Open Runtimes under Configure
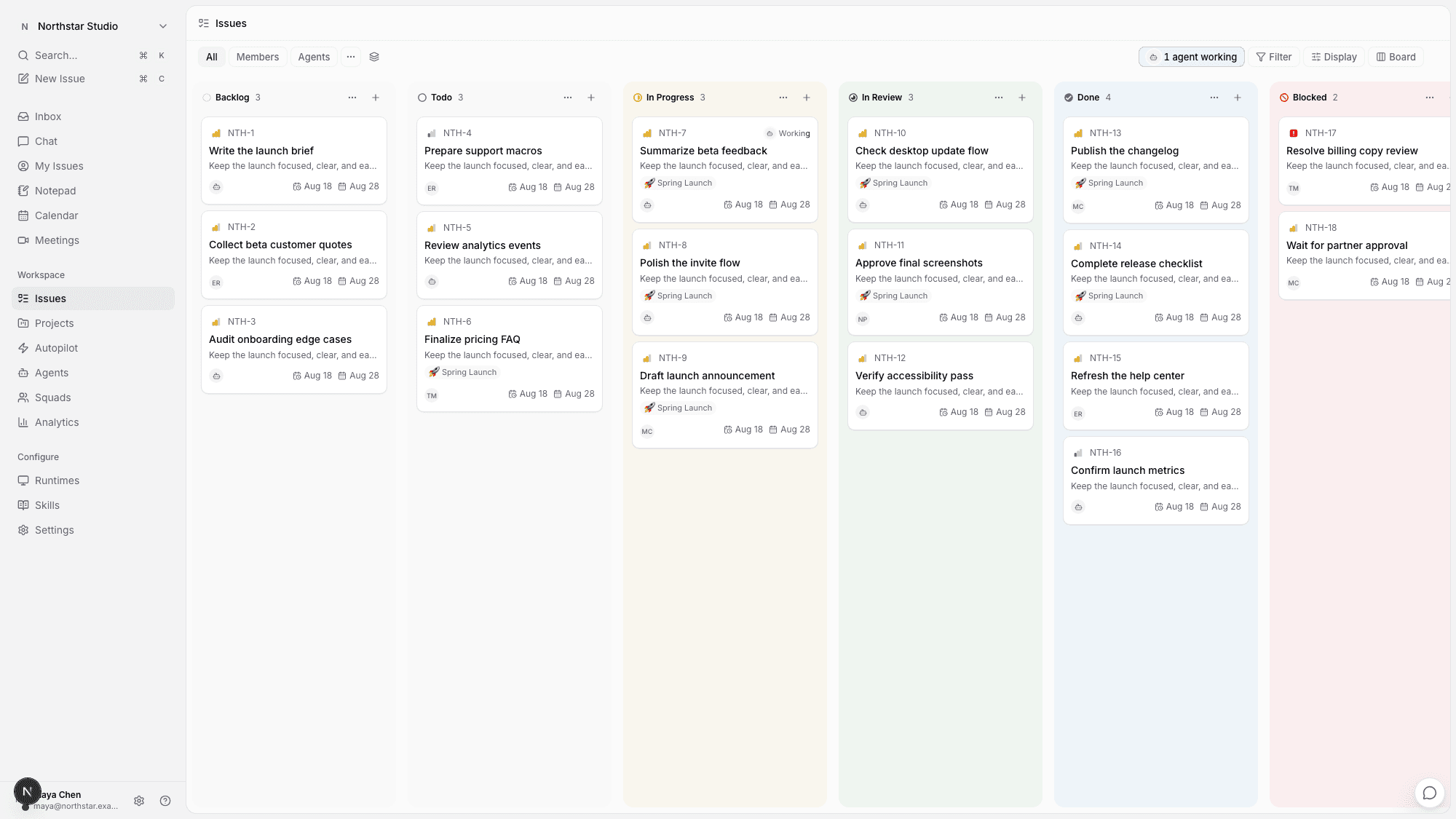This screenshot has height=819, width=1456. click(x=93, y=480)
